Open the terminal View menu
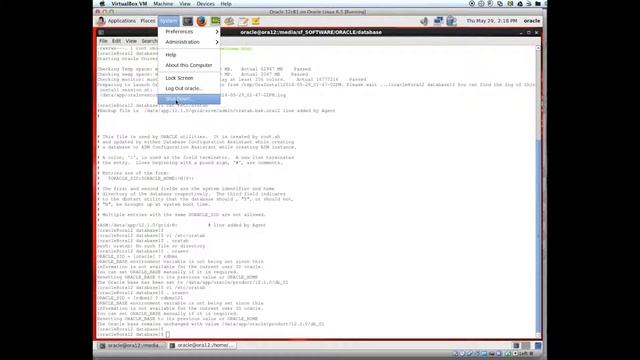The height and width of the screenshot is (360, 640). 131,41
